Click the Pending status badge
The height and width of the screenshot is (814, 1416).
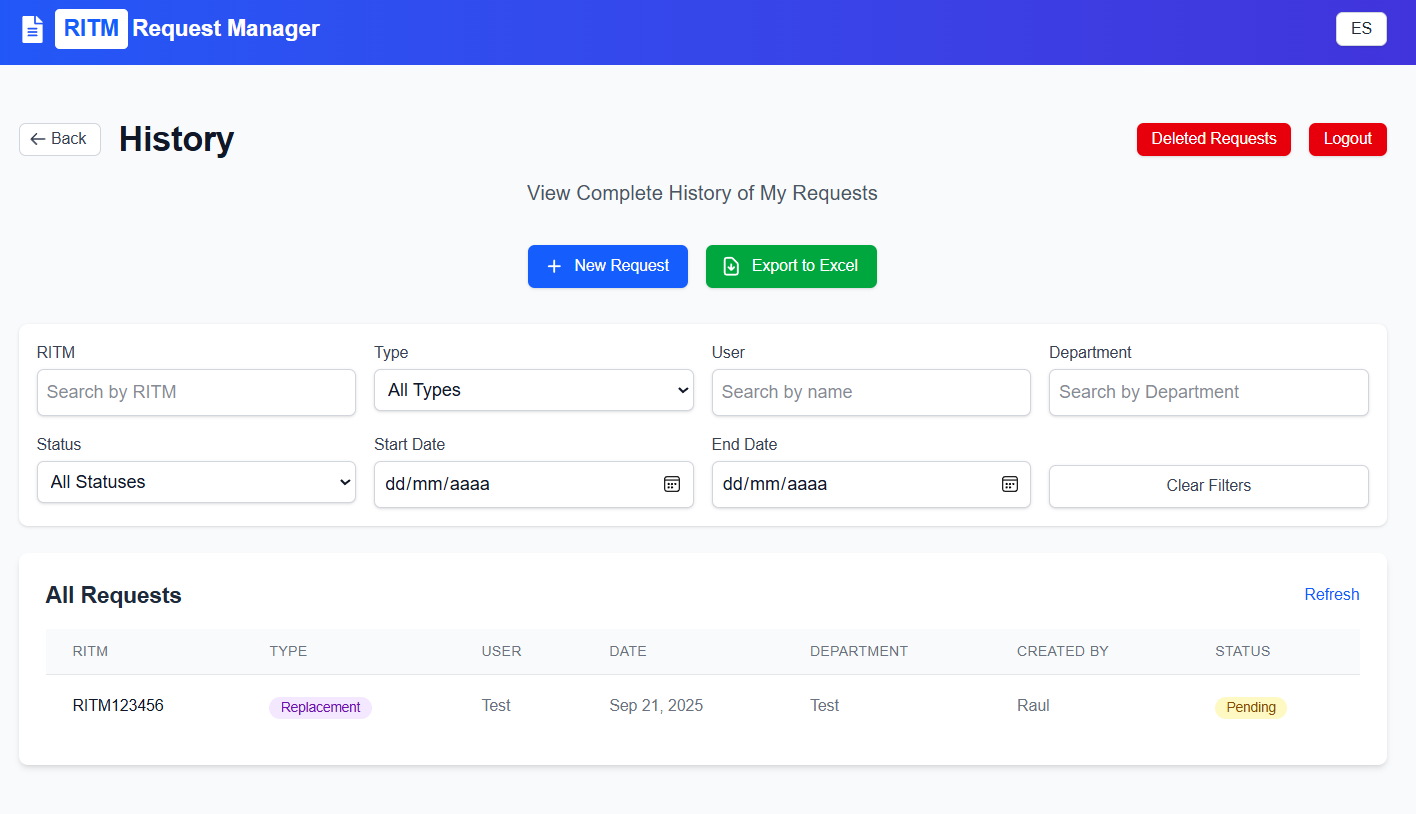click(x=1251, y=708)
